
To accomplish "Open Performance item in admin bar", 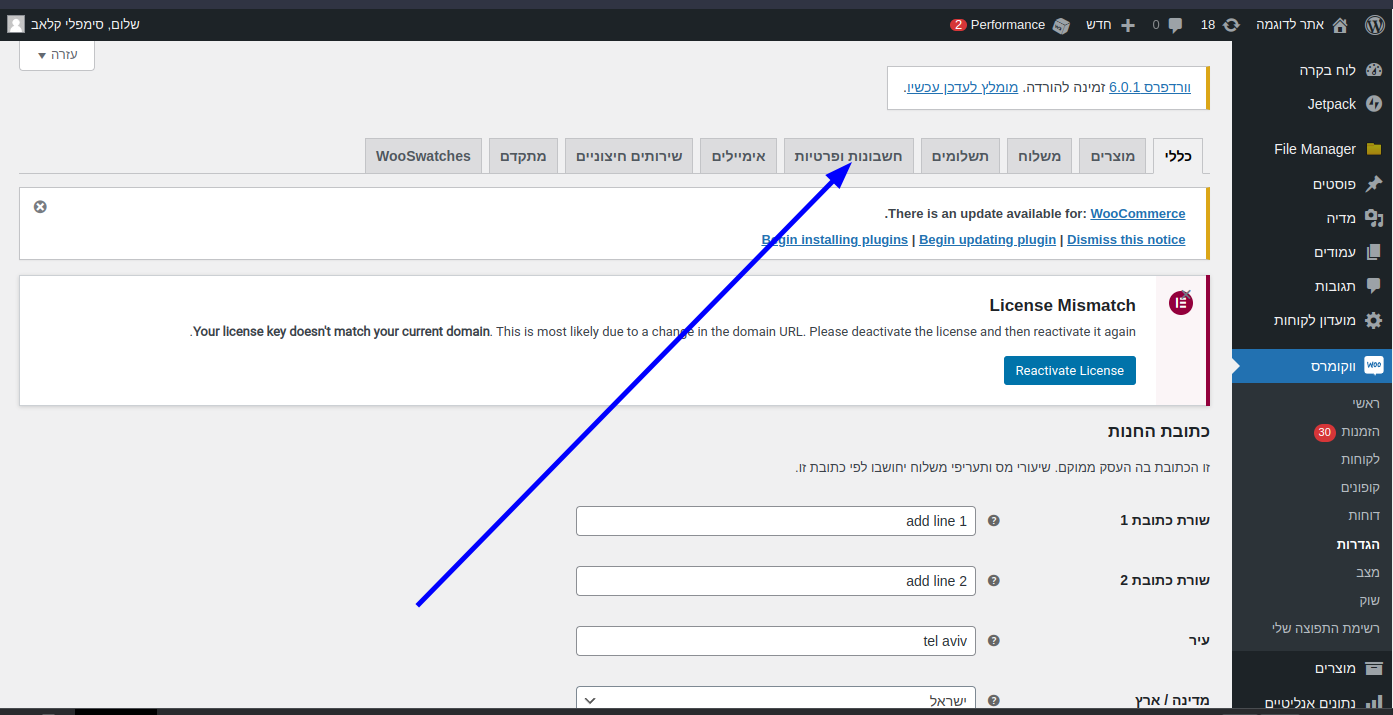I will (1007, 24).
